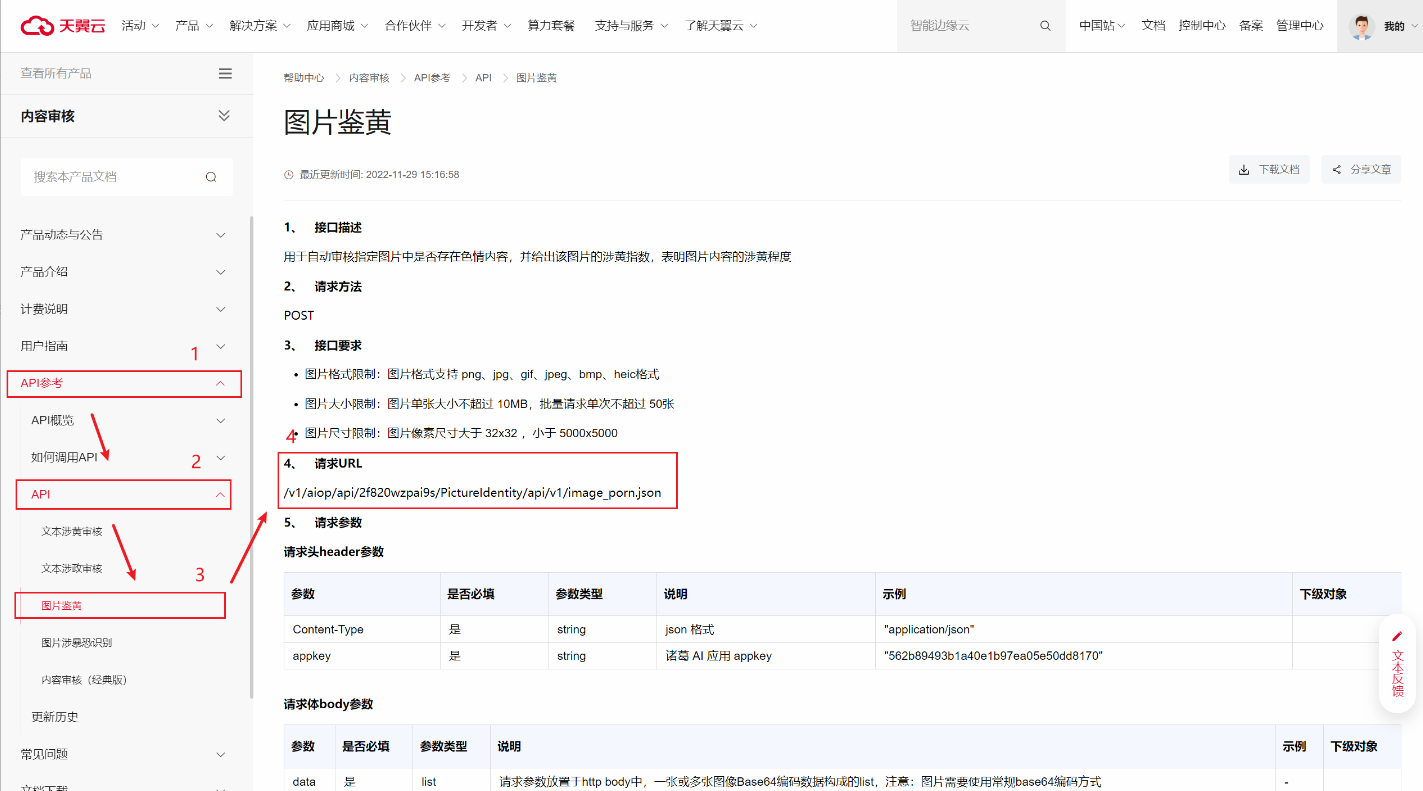This screenshot has width=1423, height=791.
Task: Open the 中国站 region dropdown
Action: (x=1101, y=26)
